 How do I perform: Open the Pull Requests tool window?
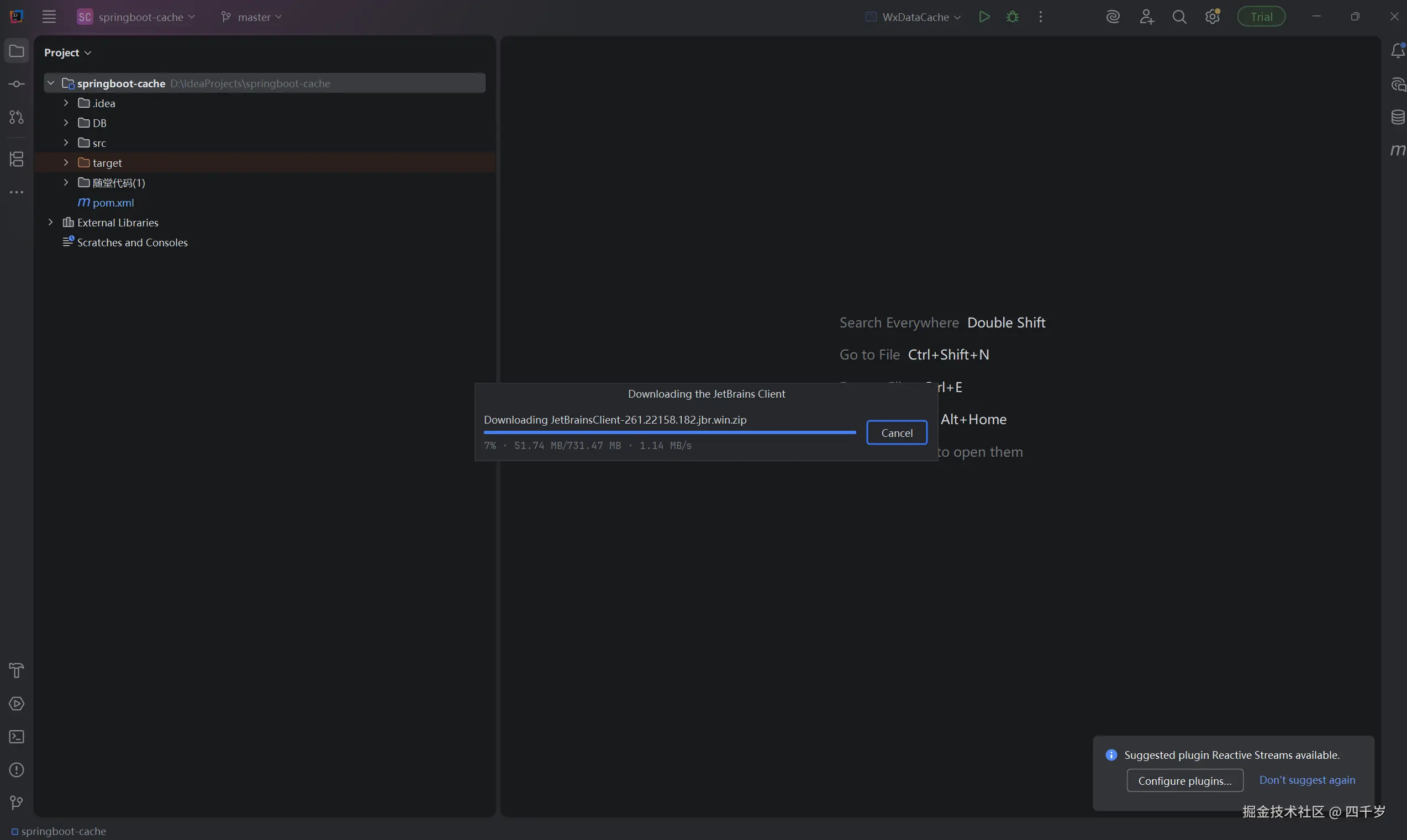tap(17, 117)
